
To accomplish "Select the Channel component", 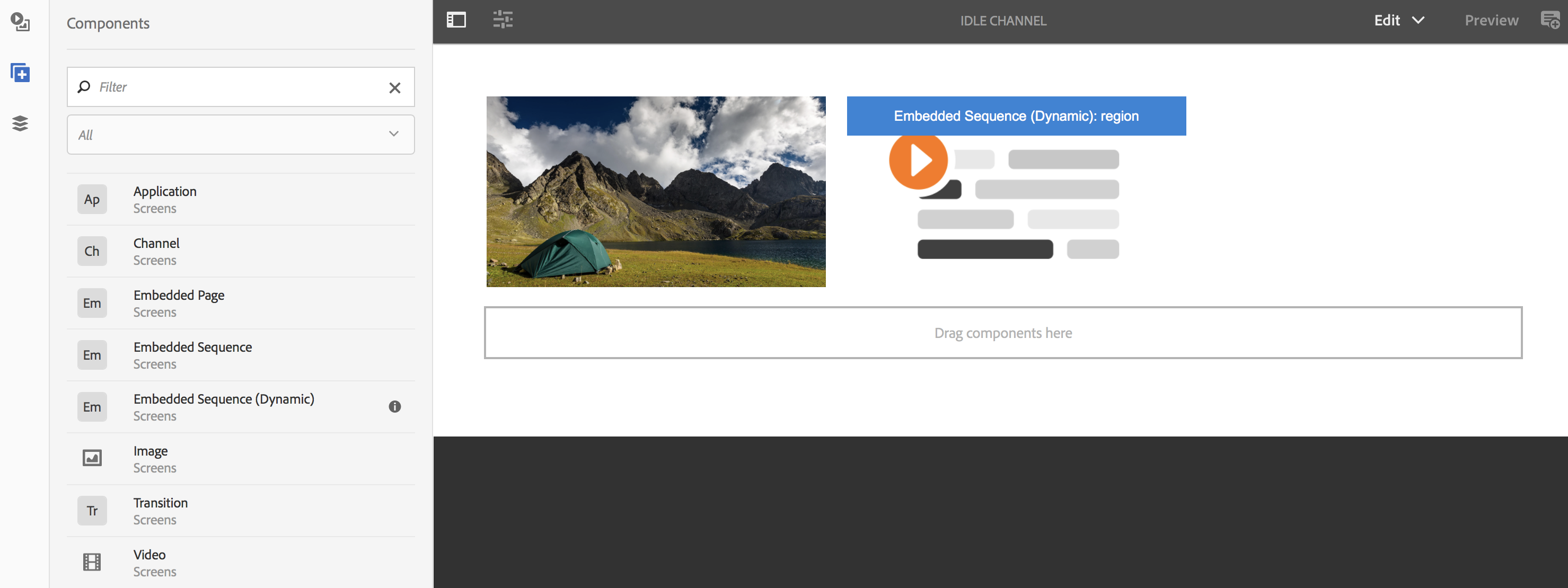I will [156, 251].
